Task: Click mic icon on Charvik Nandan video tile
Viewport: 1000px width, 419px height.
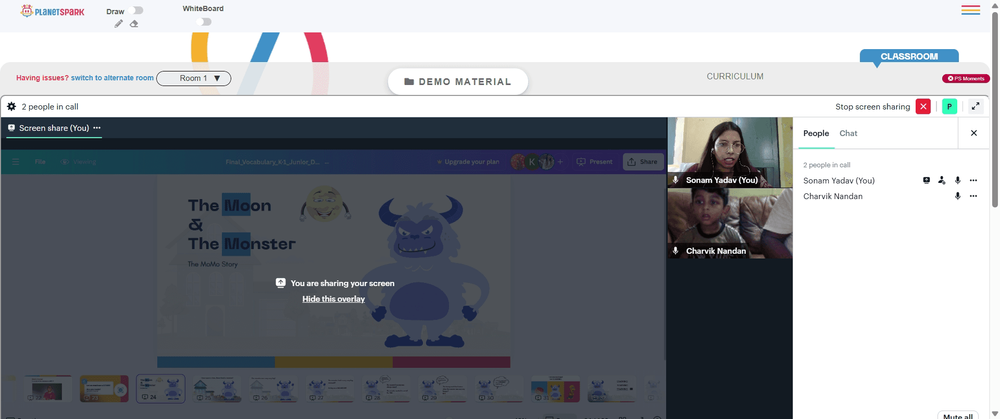Action: coord(675,251)
